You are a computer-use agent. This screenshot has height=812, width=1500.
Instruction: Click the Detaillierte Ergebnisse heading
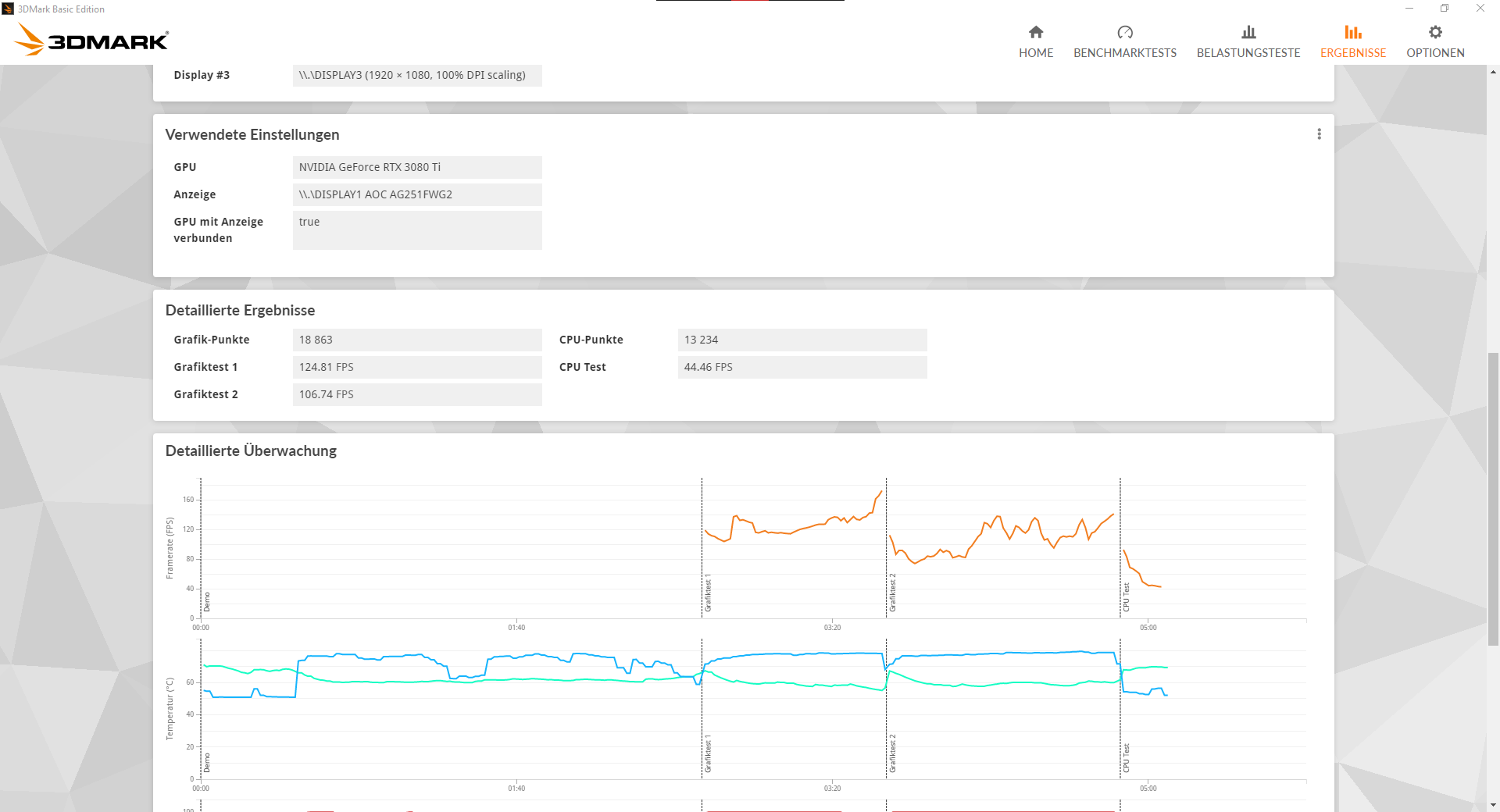coord(240,310)
